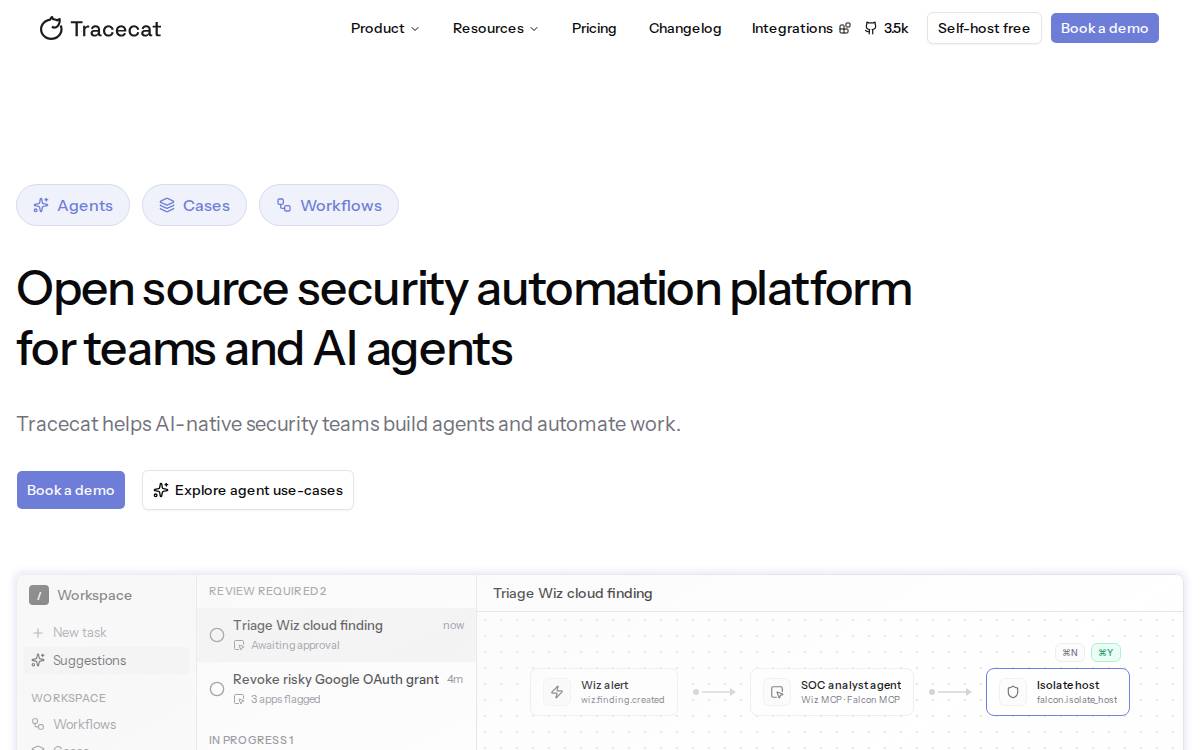The height and width of the screenshot is (750, 1200).
Task: Click the Triage Wiz cloud finding panel title
Action: coord(573,593)
